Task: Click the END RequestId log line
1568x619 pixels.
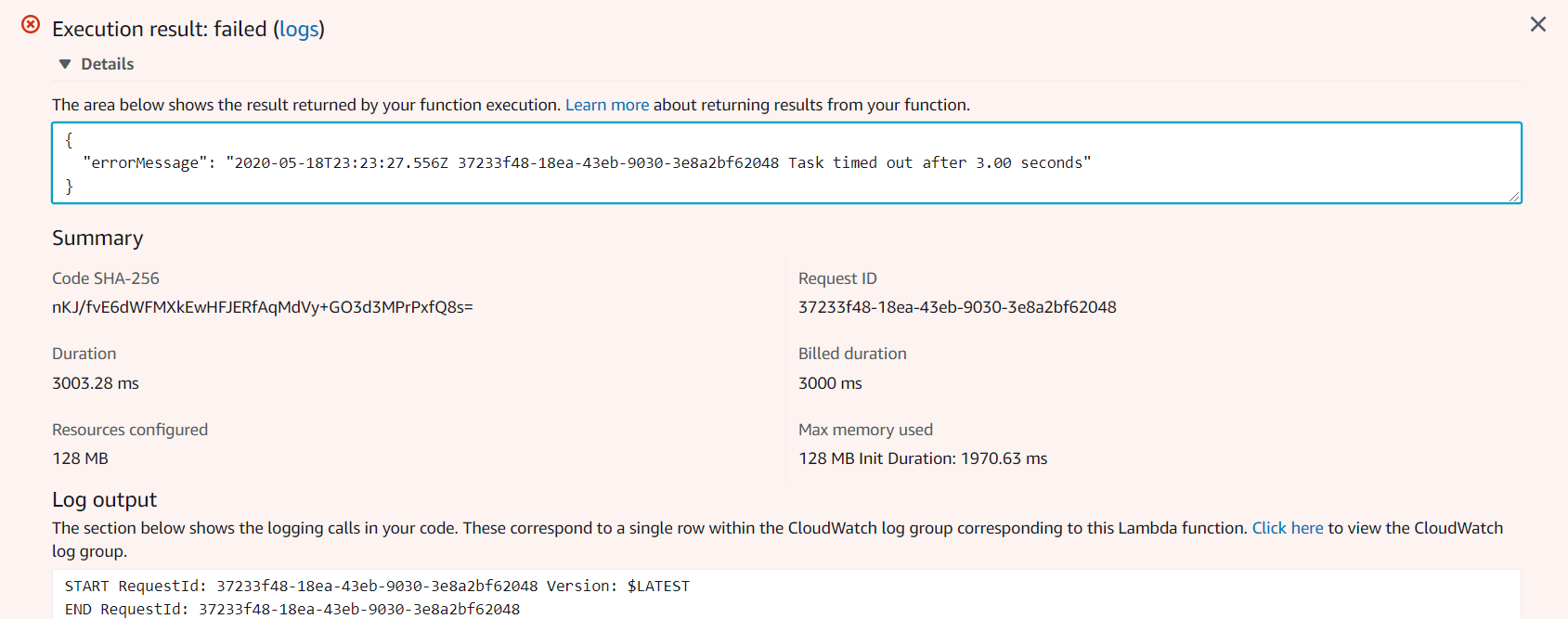Action: pos(292,610)
